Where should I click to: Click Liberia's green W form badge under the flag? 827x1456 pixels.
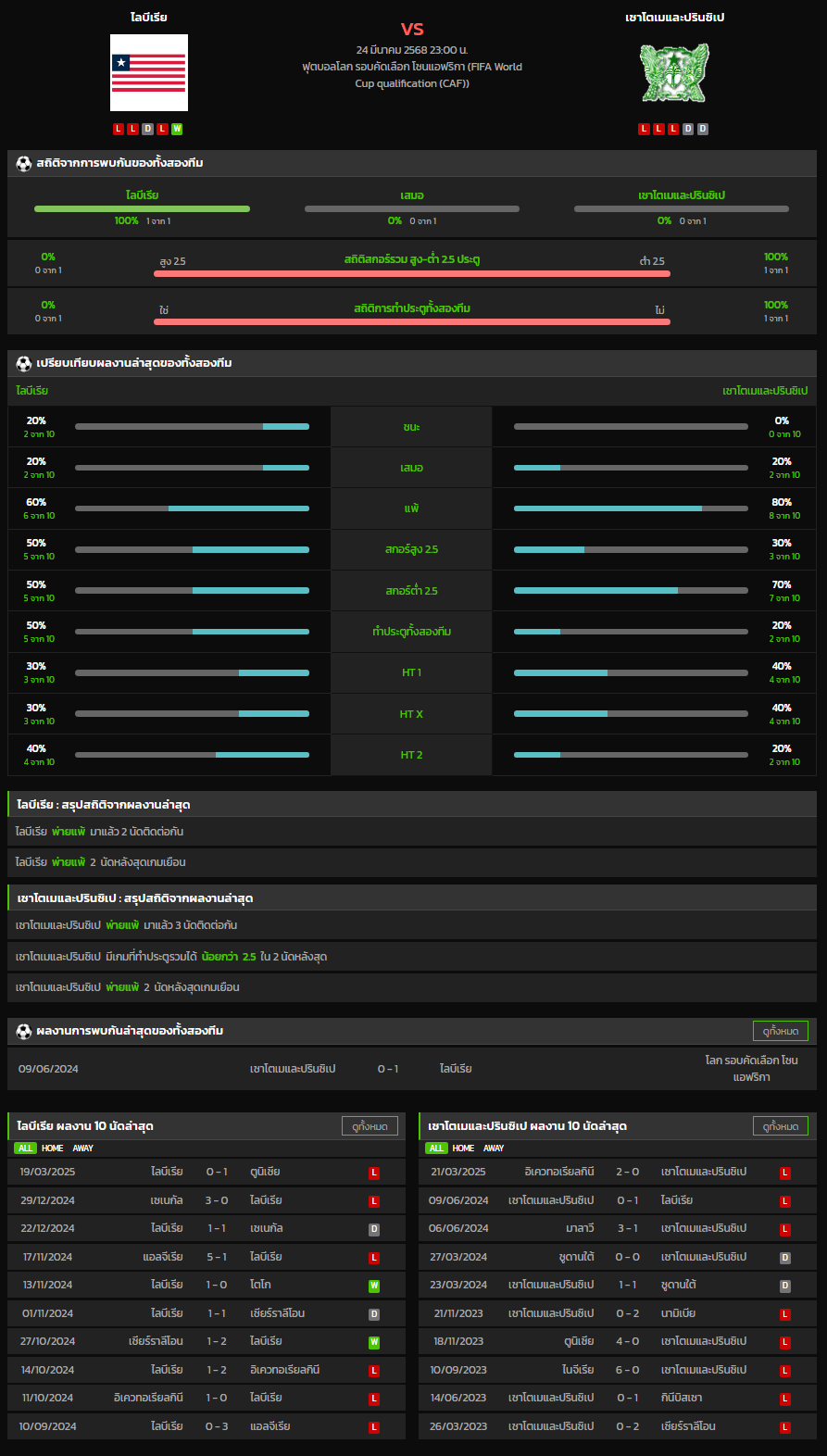point(177,129)
